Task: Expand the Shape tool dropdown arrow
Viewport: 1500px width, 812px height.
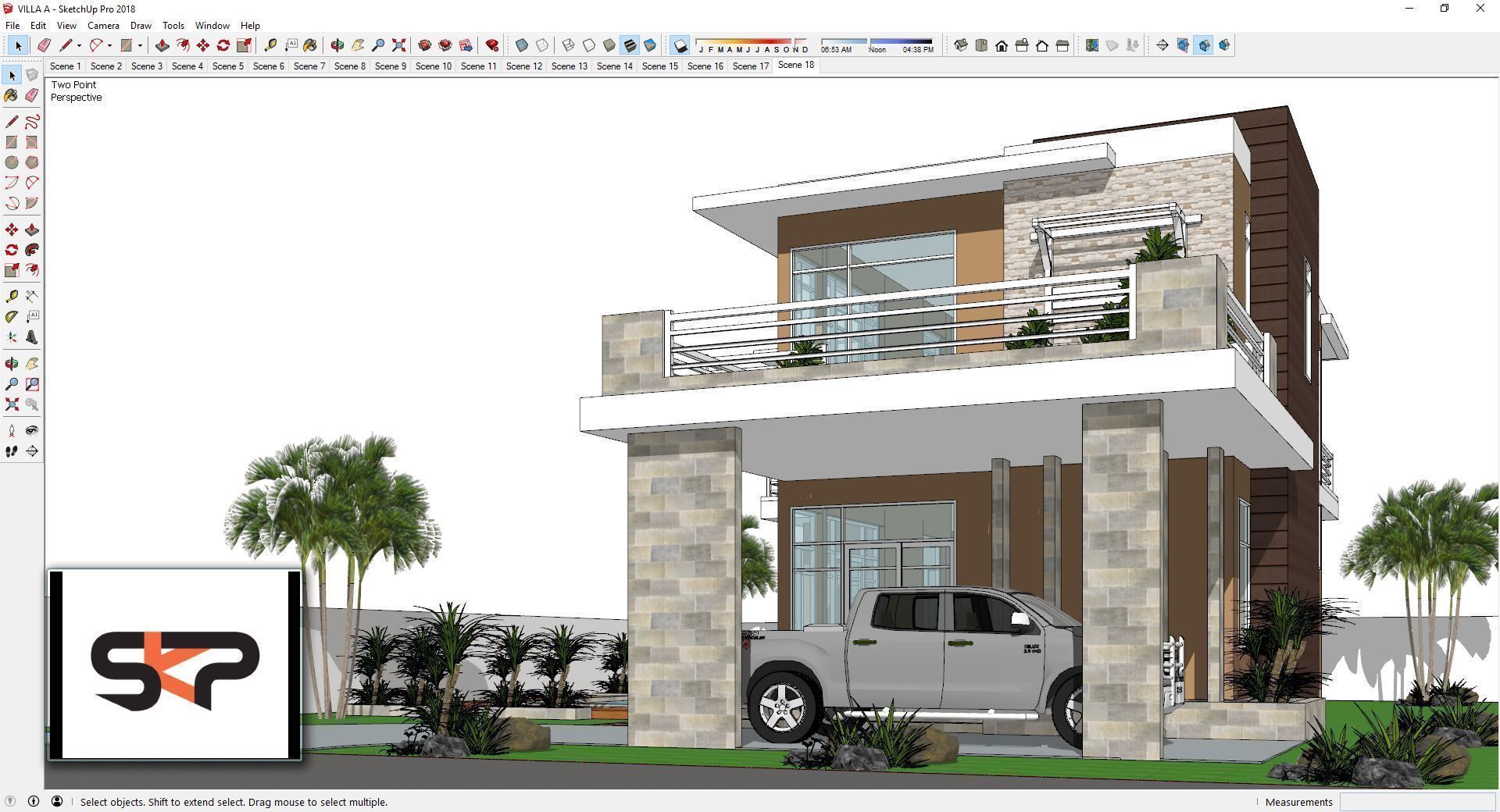Action: (140, 45)
